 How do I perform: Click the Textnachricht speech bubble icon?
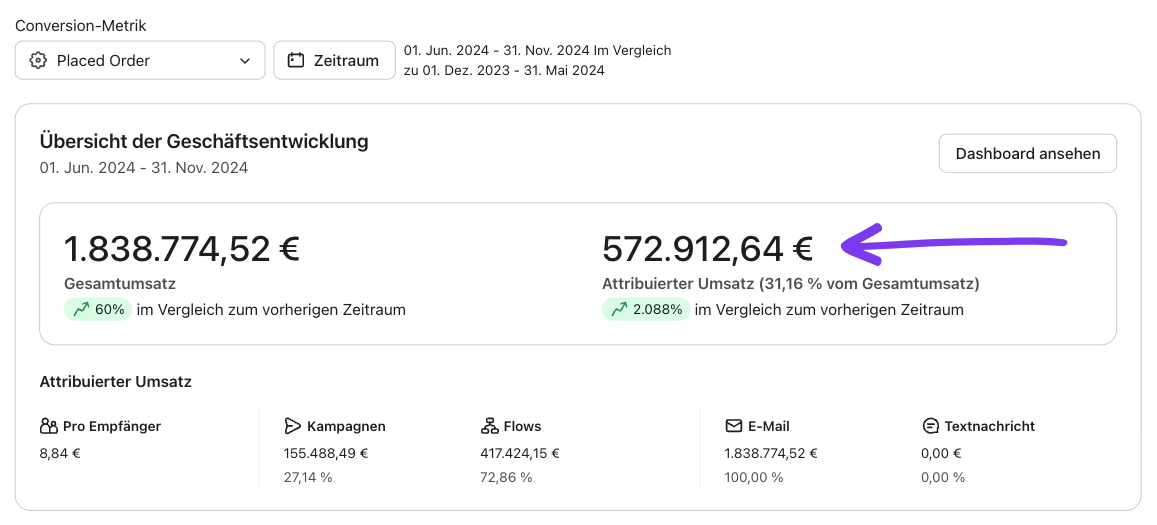coord(930,426)
